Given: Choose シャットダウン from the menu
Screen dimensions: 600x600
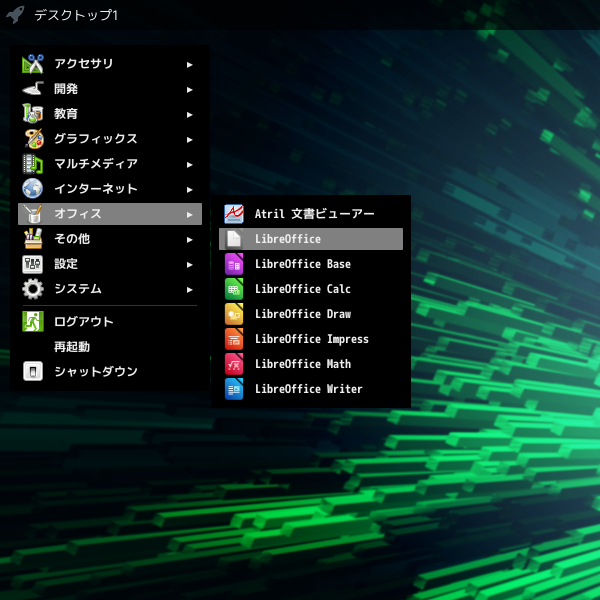Looking at the screenshot, I should 110,371.
